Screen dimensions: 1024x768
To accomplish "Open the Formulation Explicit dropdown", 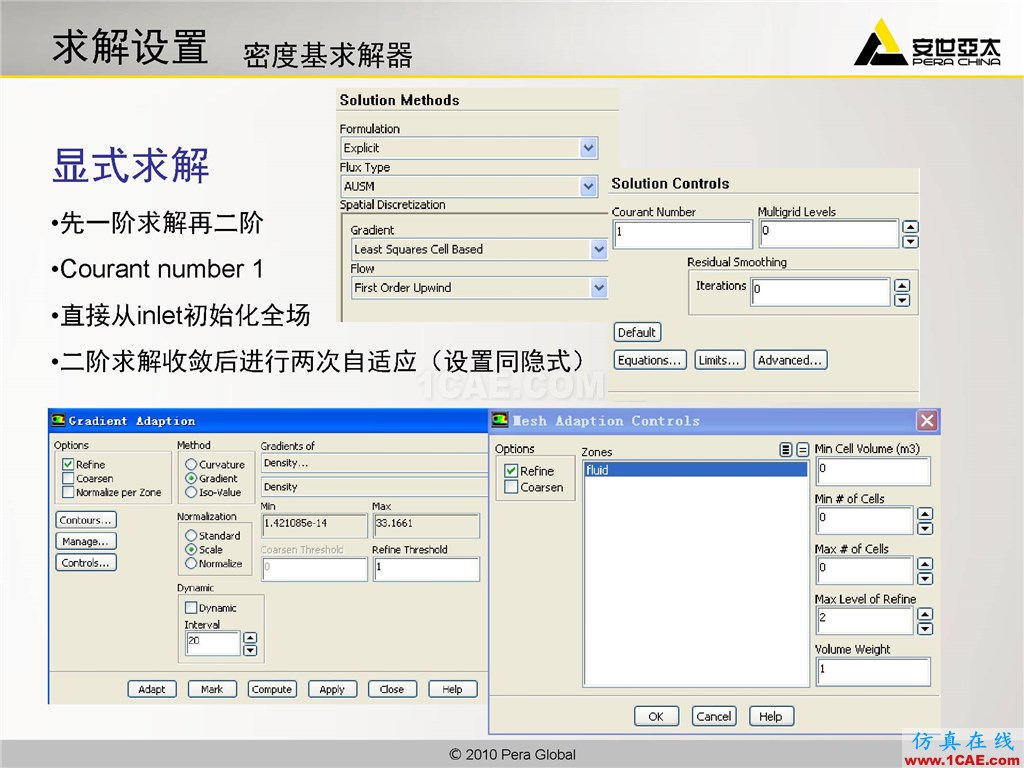I will click(x=588, y=148).
